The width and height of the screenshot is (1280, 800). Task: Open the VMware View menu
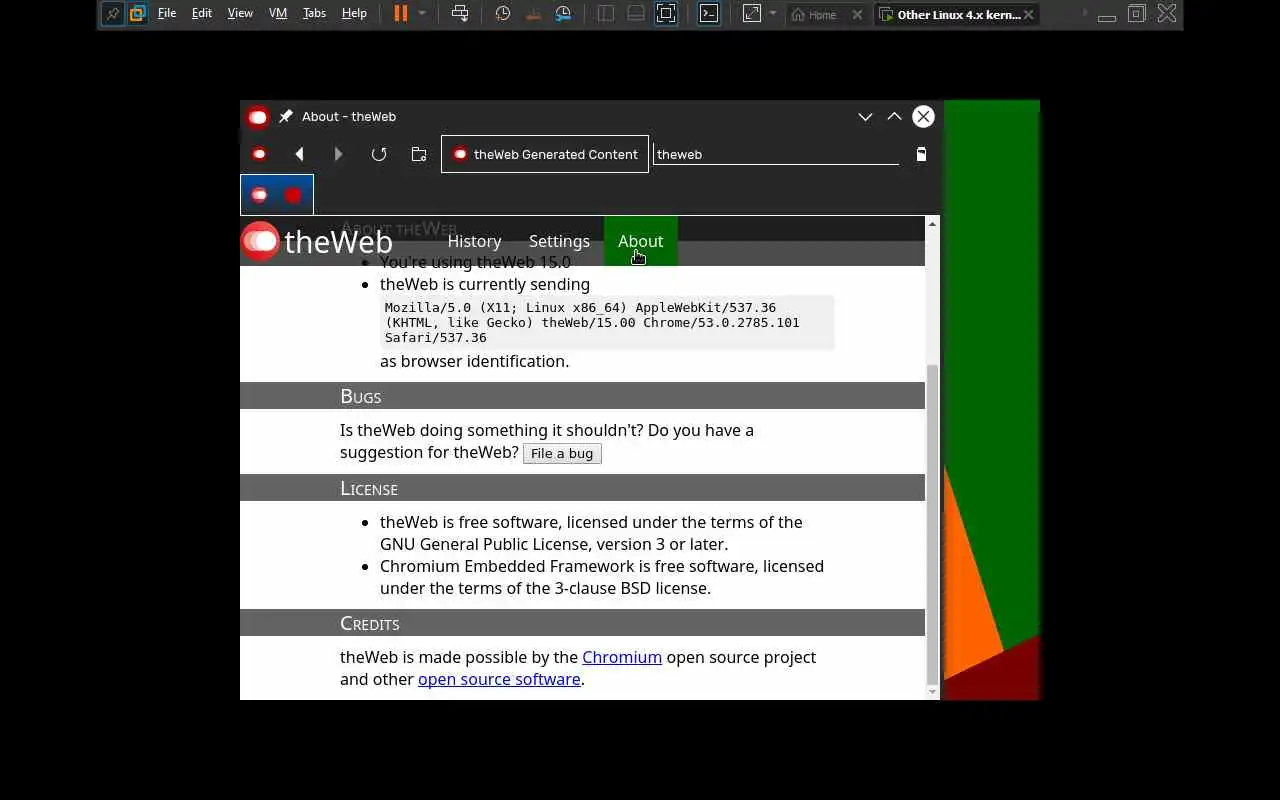(x=240, y=14)
